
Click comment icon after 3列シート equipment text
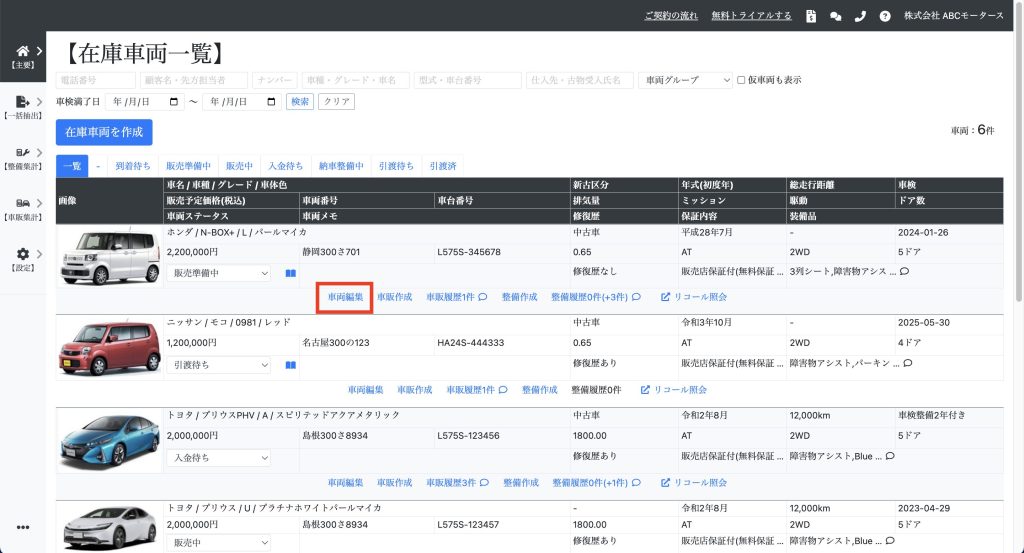(904, 271)
